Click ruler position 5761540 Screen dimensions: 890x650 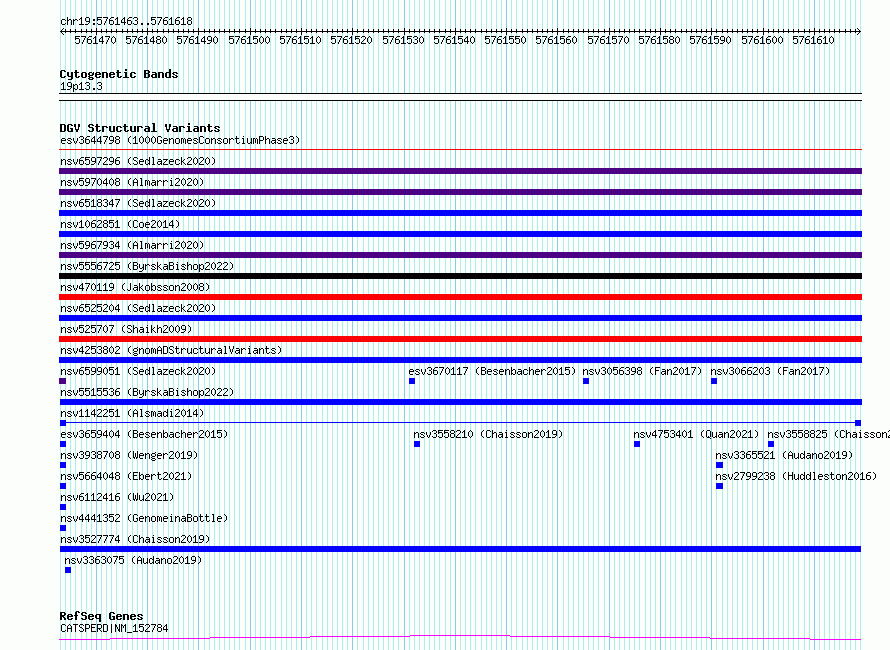454,40
